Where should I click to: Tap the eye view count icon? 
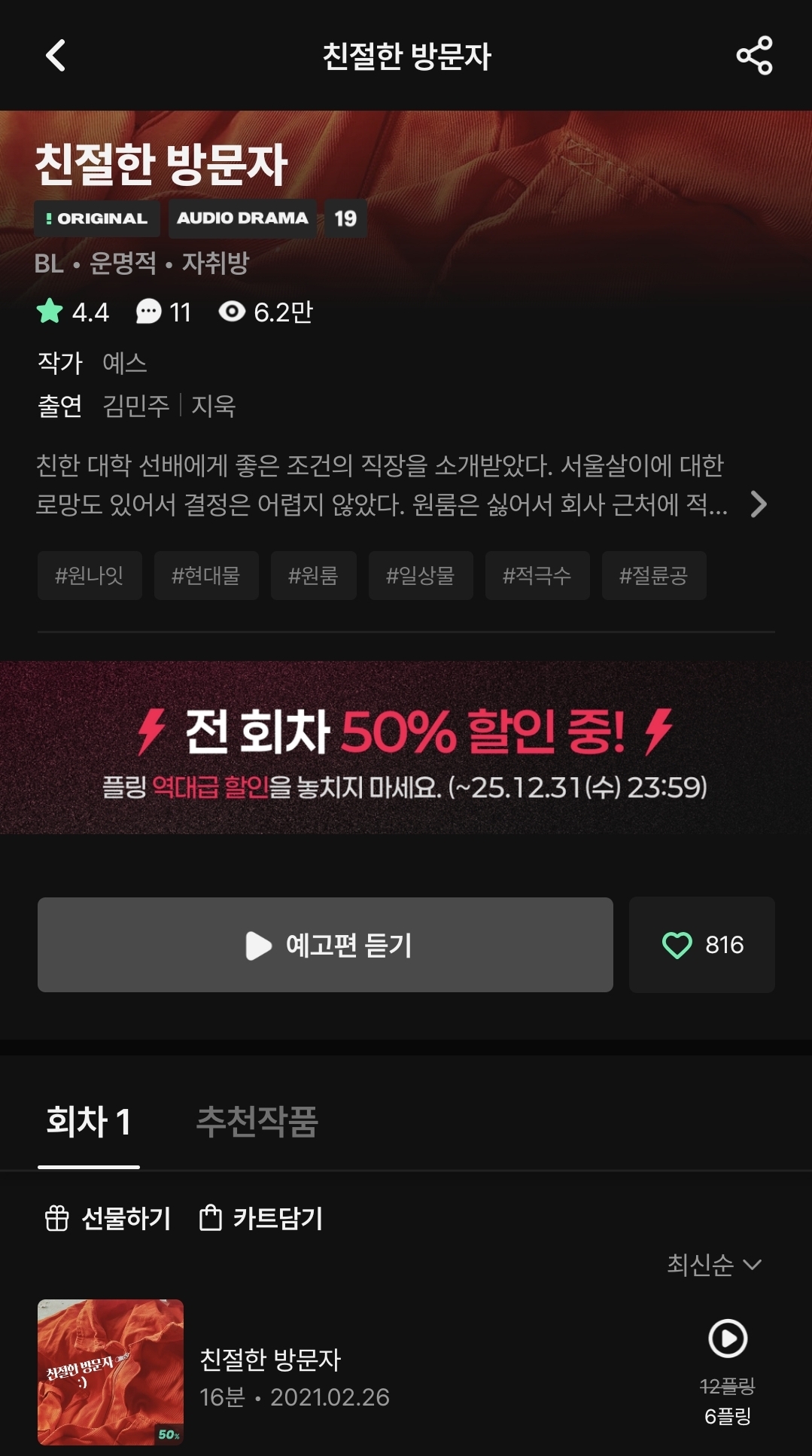coord(232,311)
